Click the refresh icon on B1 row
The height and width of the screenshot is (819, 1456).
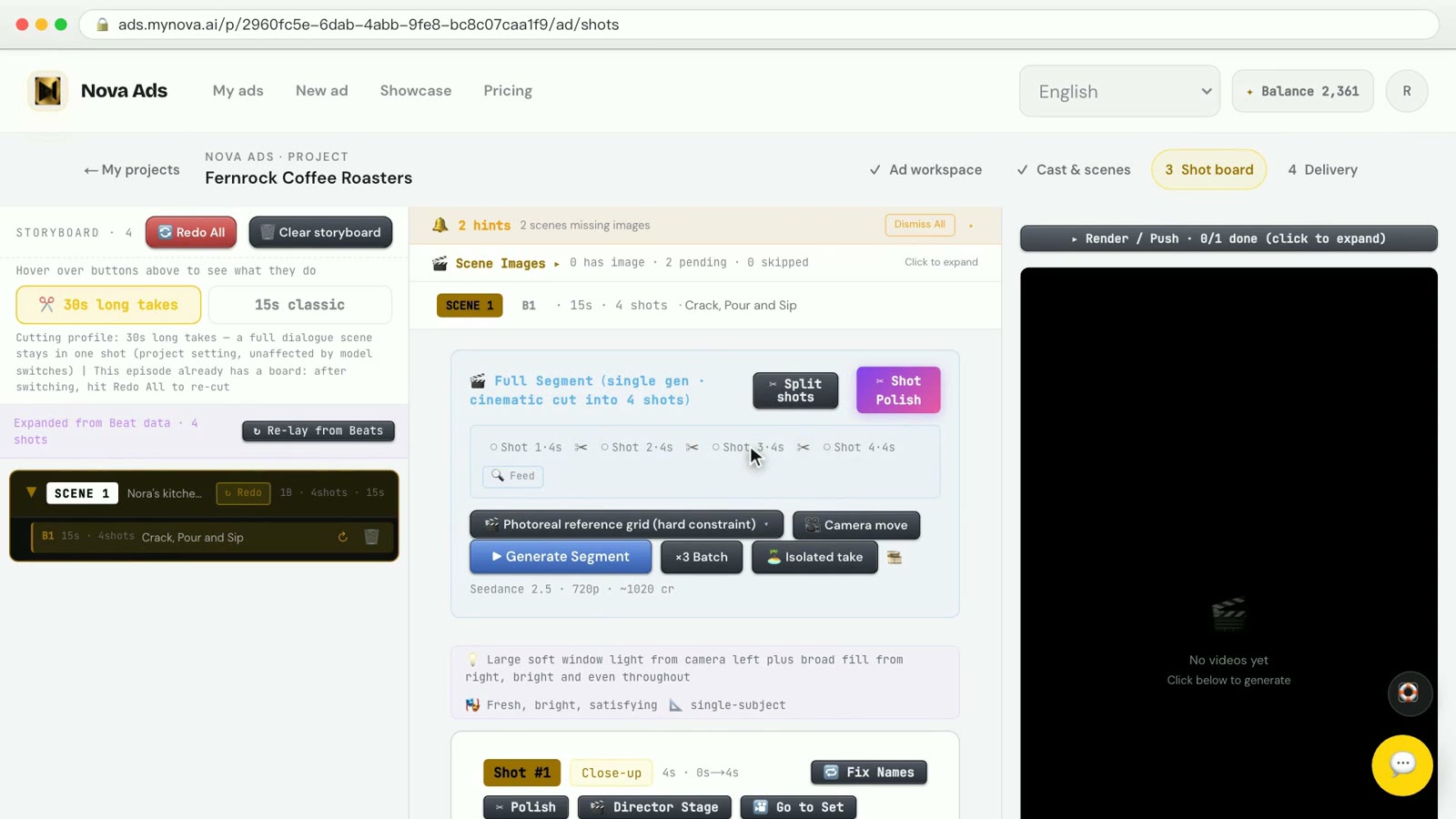point(343,537)
